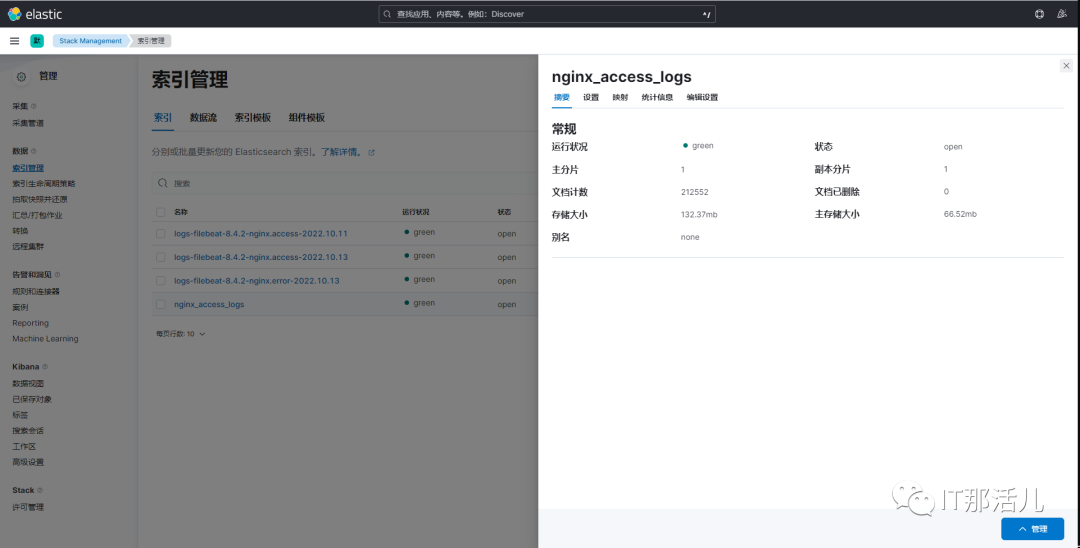Viewport: 1080px width, 548px height.
Task: Click the info icon next to Stack
Action: 39,490
